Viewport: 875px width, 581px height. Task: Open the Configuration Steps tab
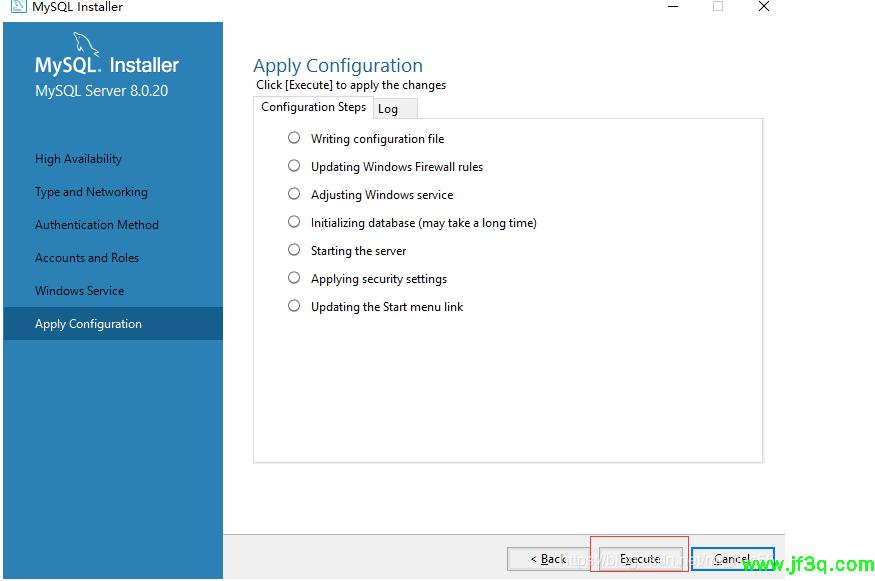pos(313,107)
